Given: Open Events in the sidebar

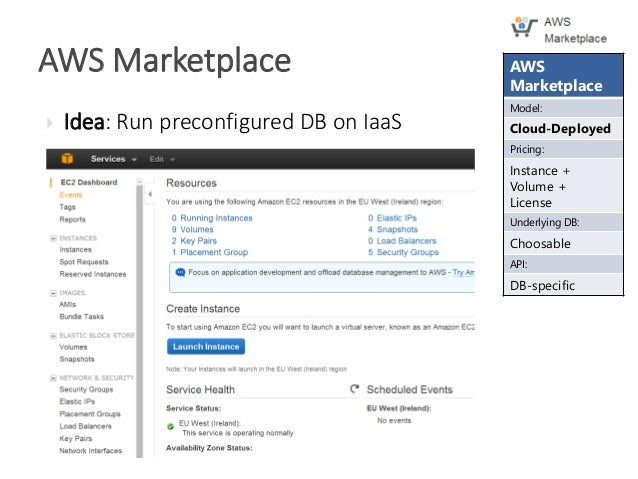Looking at the screenshot, I should tap(71, 195).
